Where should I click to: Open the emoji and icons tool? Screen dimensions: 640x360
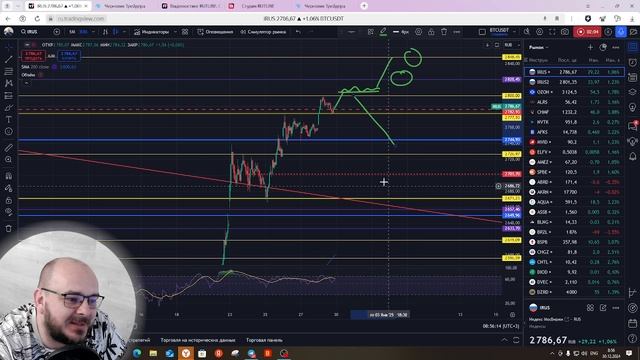pyautogui.click(x=9, y=131)
